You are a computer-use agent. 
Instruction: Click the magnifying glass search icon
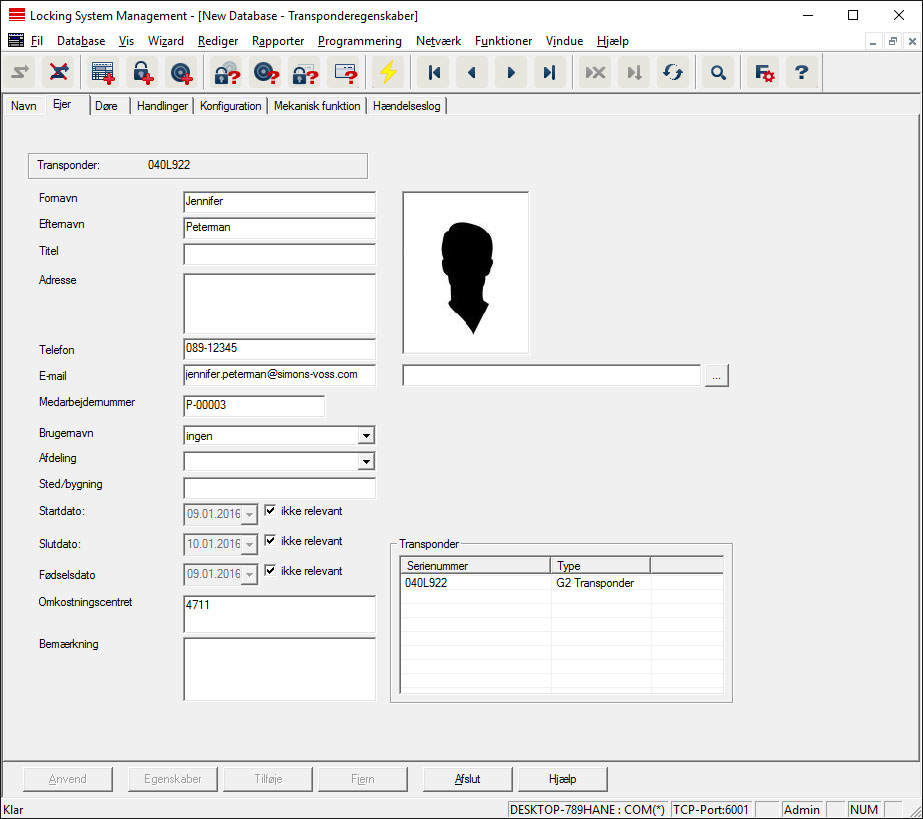click(717, 73)
